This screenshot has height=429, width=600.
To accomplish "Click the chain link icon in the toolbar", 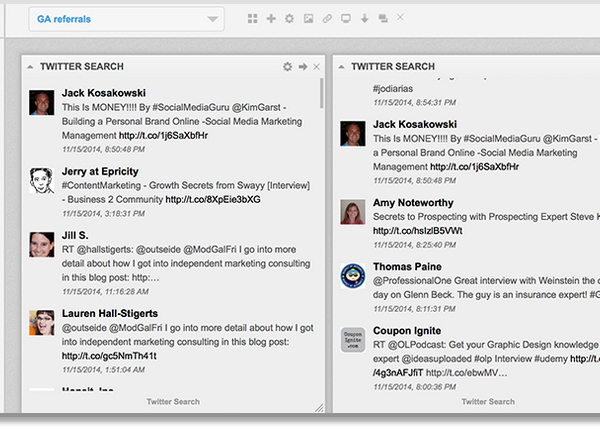I will (327, 19).
